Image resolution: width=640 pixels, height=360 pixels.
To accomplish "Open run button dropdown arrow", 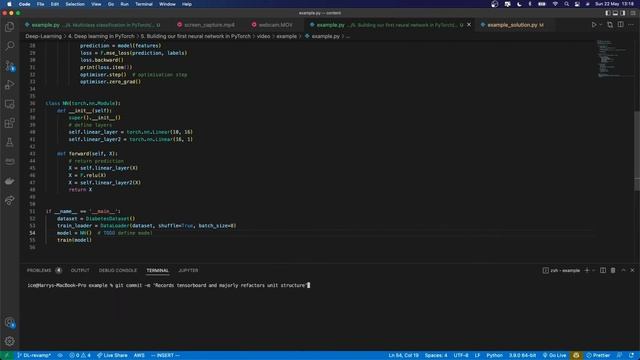I will click(x=600, y=25).
